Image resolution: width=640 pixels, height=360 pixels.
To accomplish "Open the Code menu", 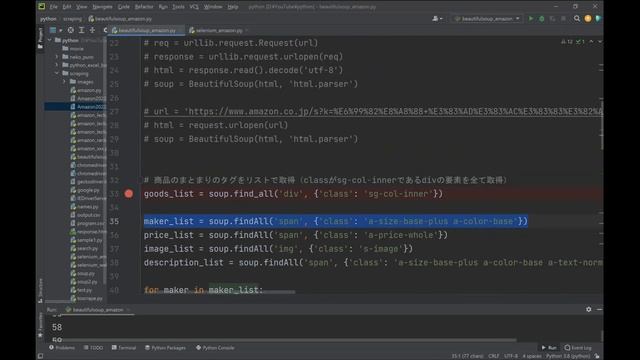I will (x=124, y=7).
